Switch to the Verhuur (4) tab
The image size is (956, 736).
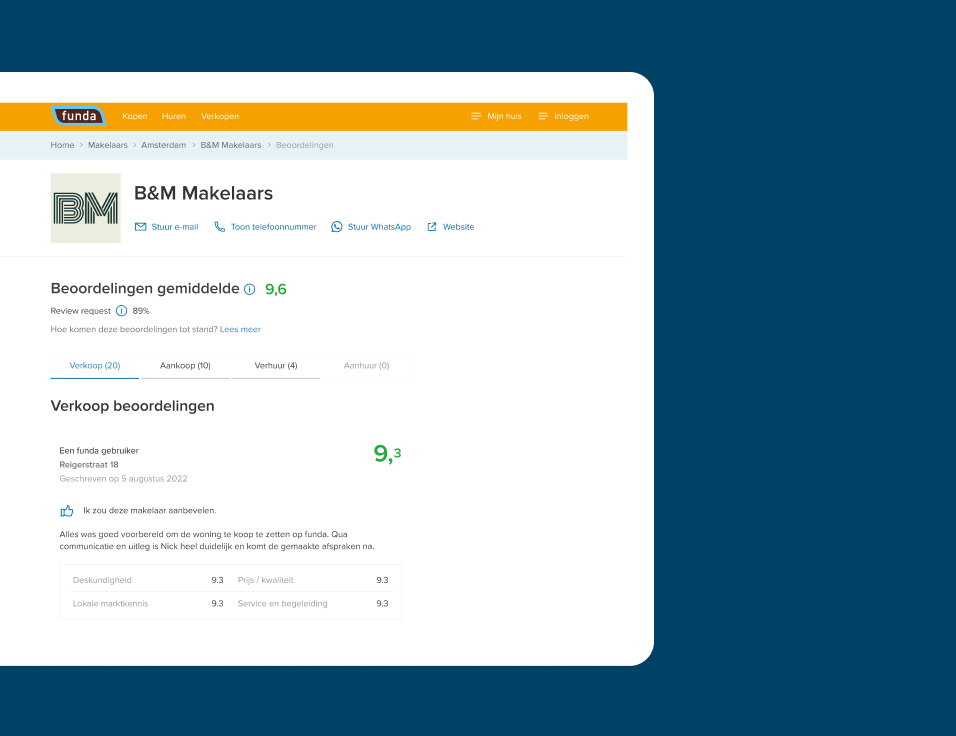coord(276,366)
